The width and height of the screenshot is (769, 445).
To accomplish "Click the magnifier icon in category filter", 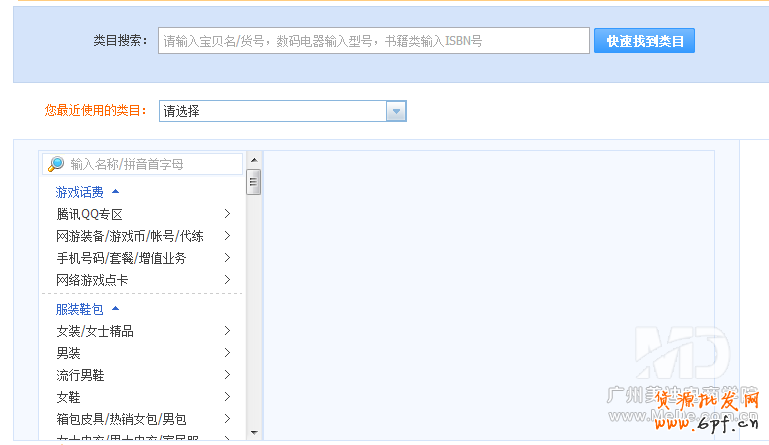I will [56, 164].
